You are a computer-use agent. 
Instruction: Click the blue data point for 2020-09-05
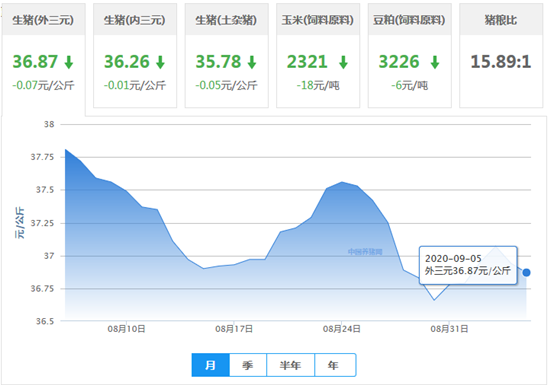[x=526, y=272]
